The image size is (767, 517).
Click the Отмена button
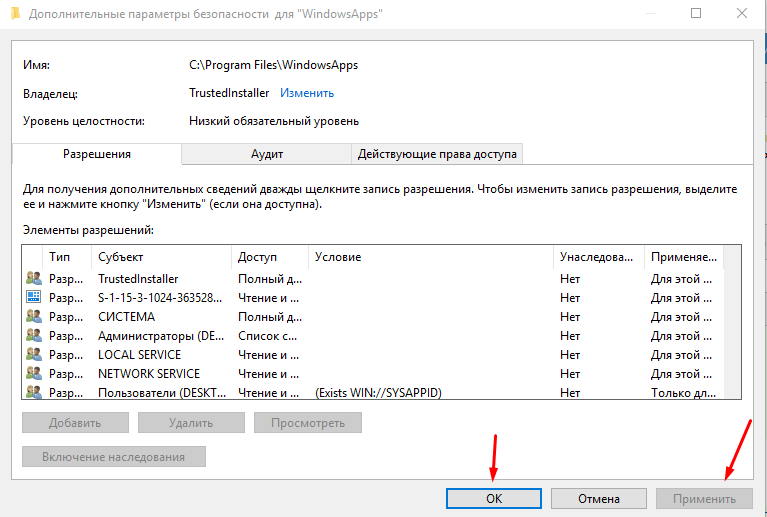coord(598,498)
